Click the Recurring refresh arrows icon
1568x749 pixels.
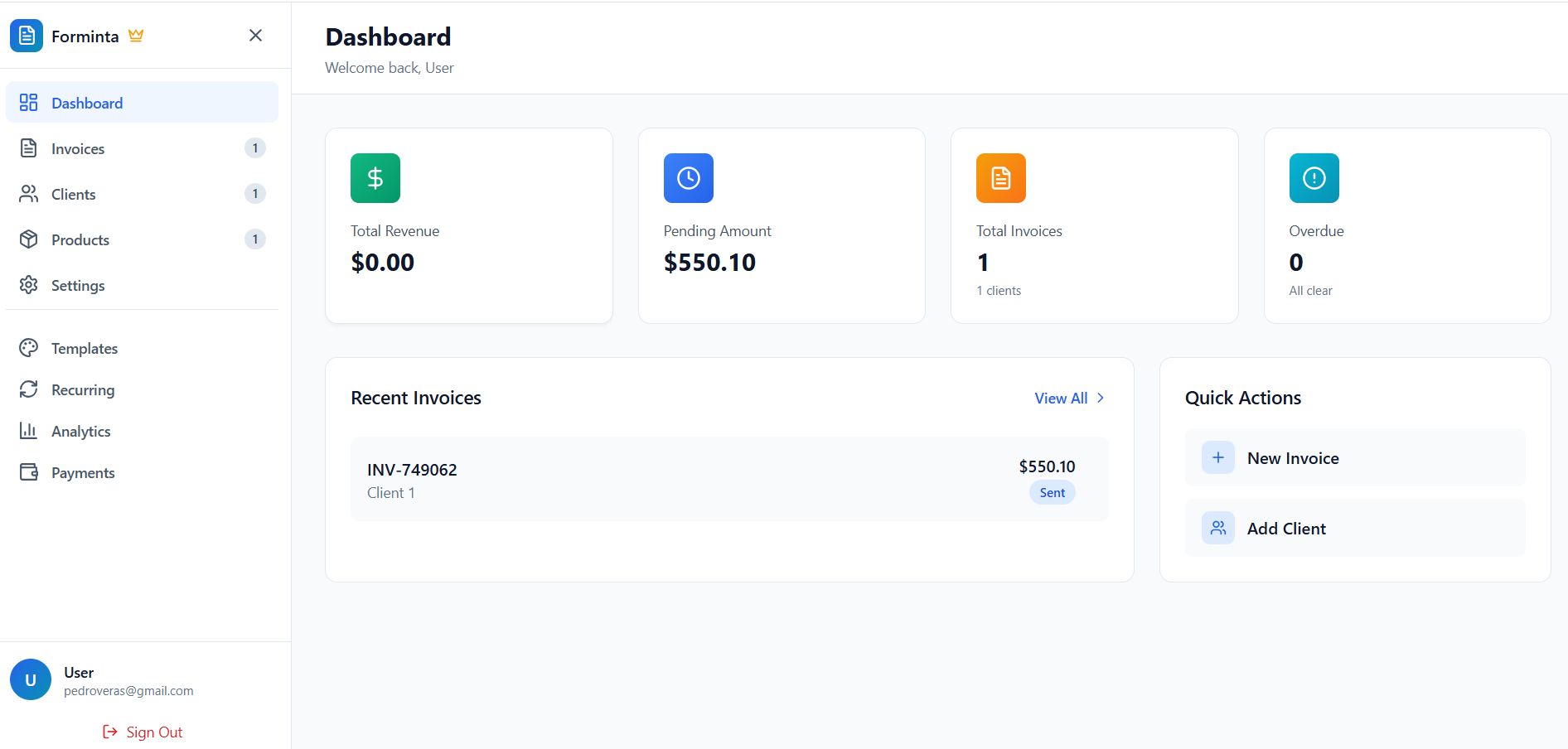29,389
